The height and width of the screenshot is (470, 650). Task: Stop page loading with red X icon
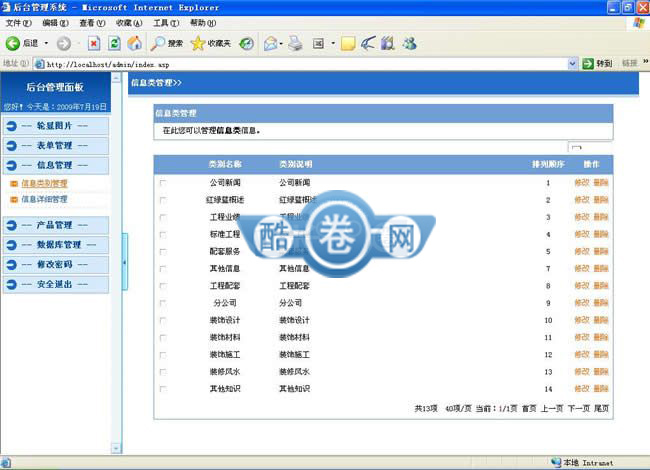pyautogui.click(x=94, y=43)
